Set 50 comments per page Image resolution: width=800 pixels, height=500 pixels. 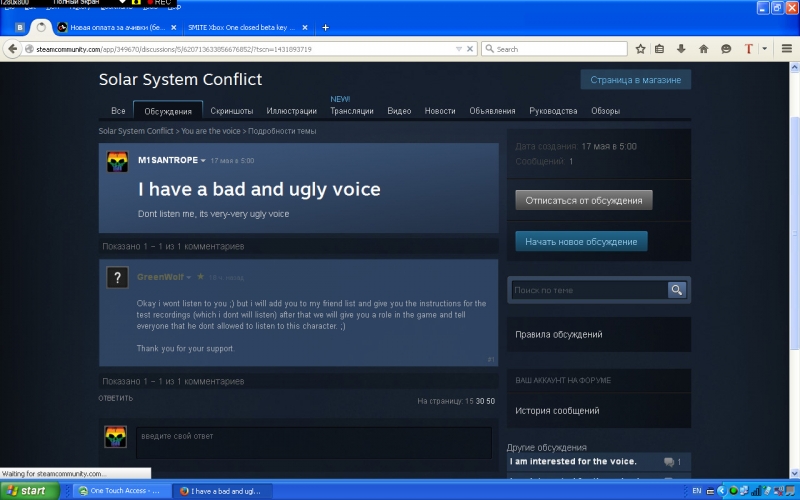pos(490,402)
